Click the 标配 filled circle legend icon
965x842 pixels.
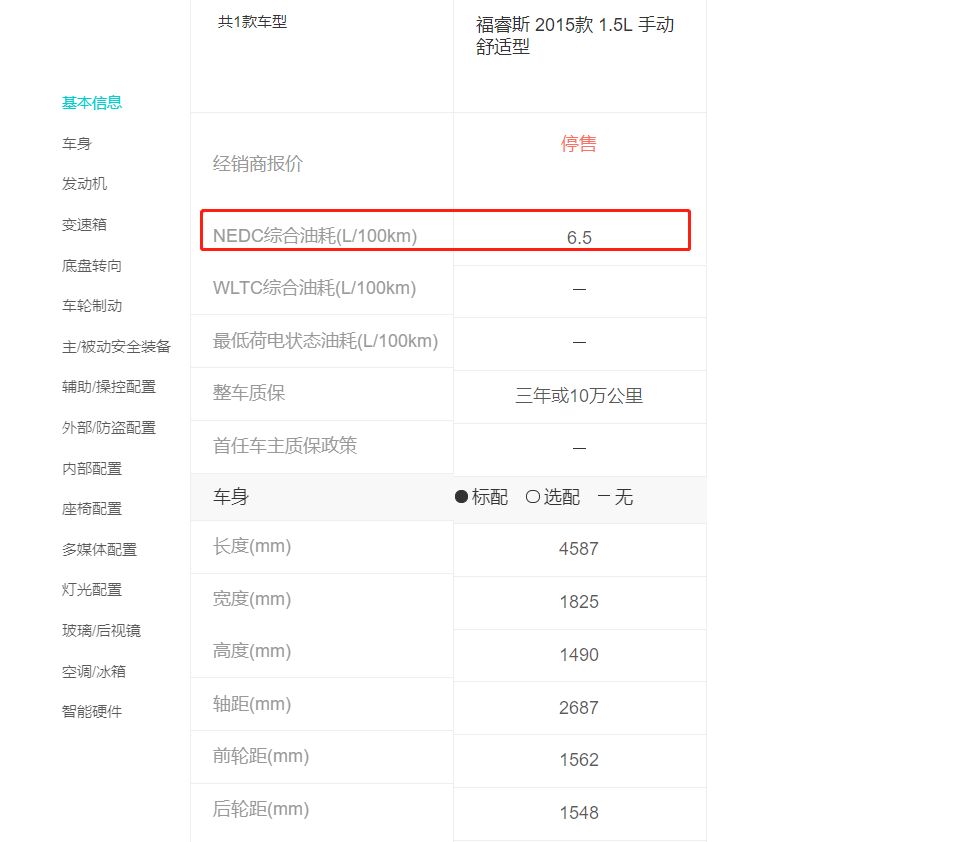pos(462,497)
